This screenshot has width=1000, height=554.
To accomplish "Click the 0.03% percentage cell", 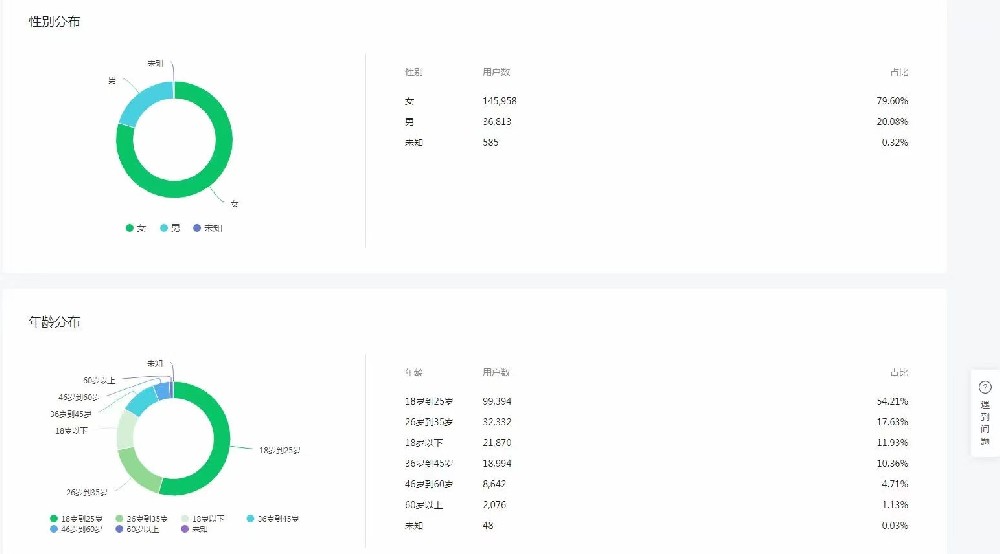I will [895, 526].
